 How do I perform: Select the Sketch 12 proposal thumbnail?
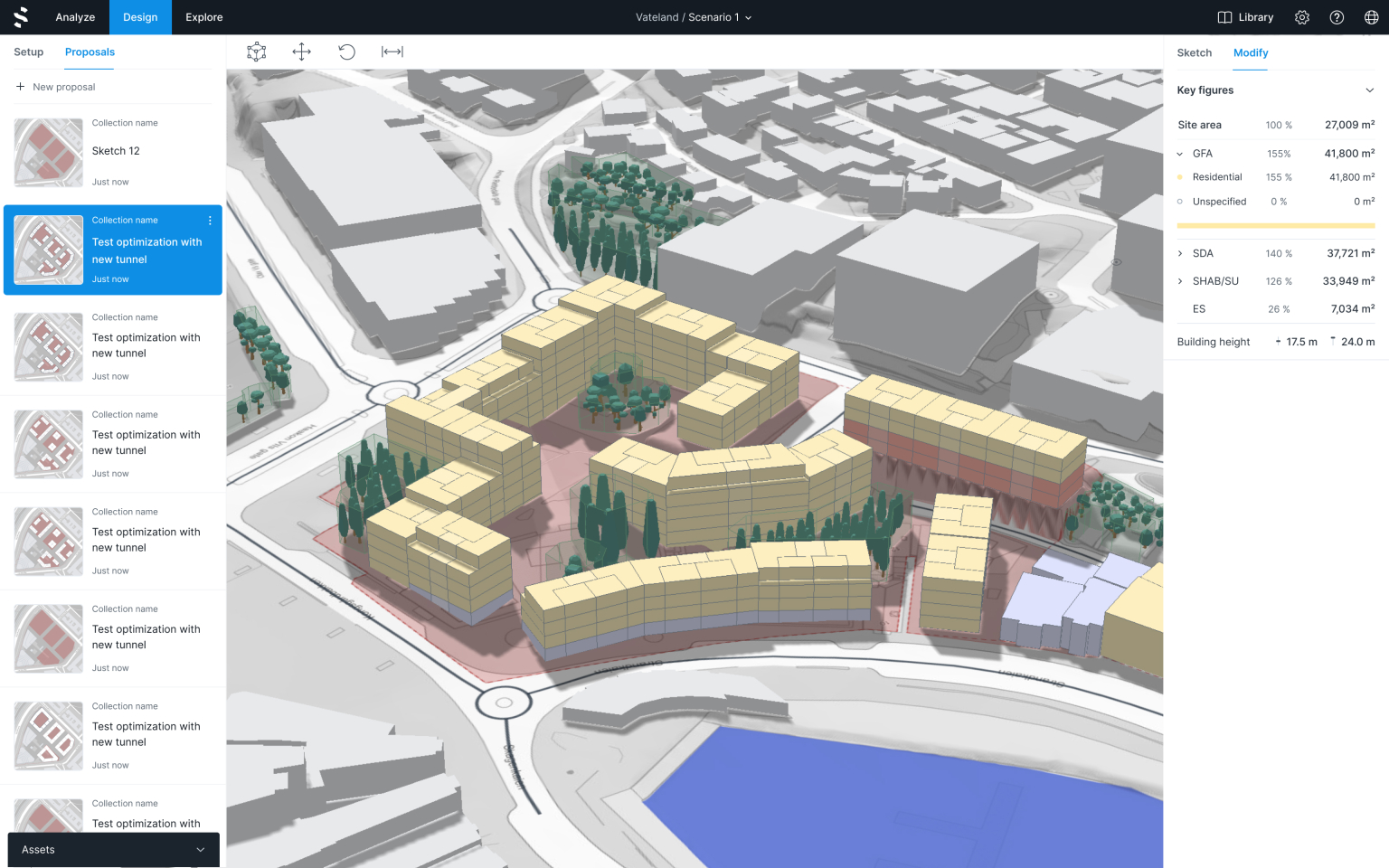pyautogui.click(x=49, y=153)
